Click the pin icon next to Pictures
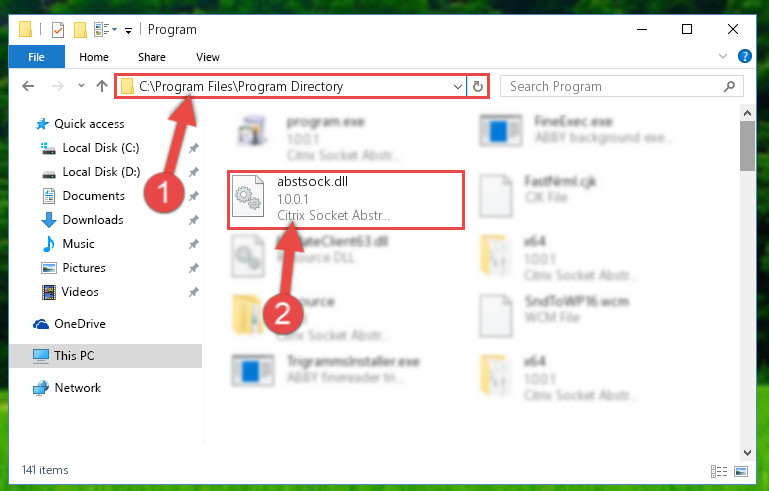Viewport: 769px width, 491px height. point(194,268)
